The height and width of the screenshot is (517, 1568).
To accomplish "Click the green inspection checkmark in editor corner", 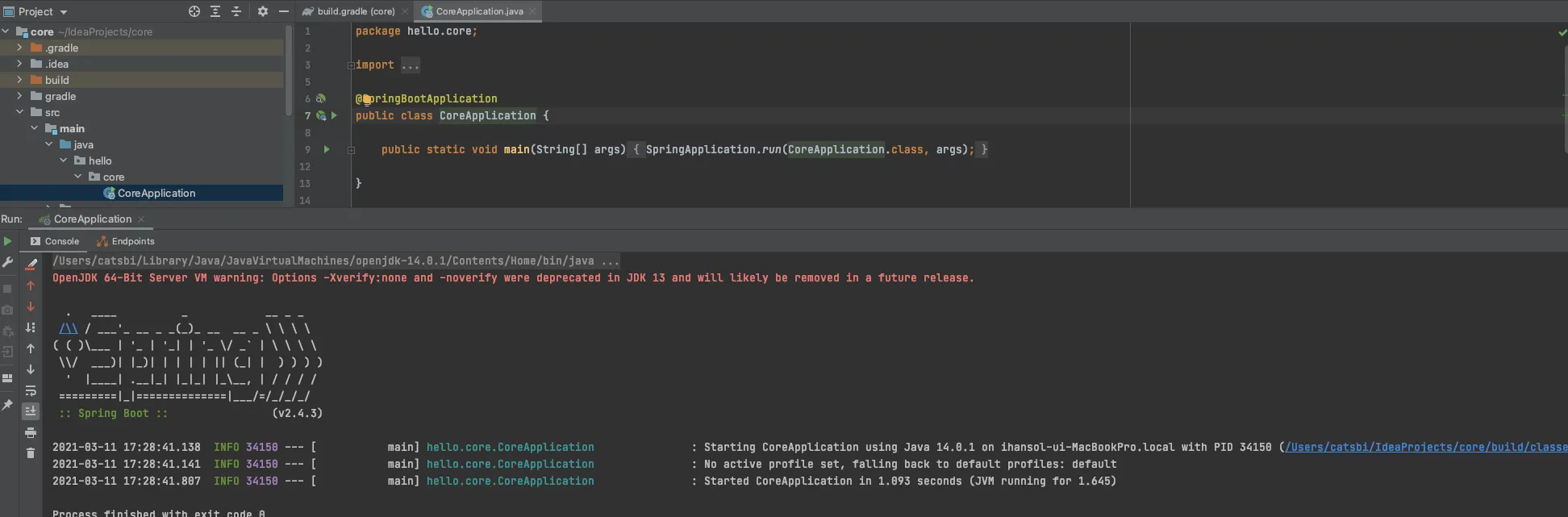I will [1562, 32].
